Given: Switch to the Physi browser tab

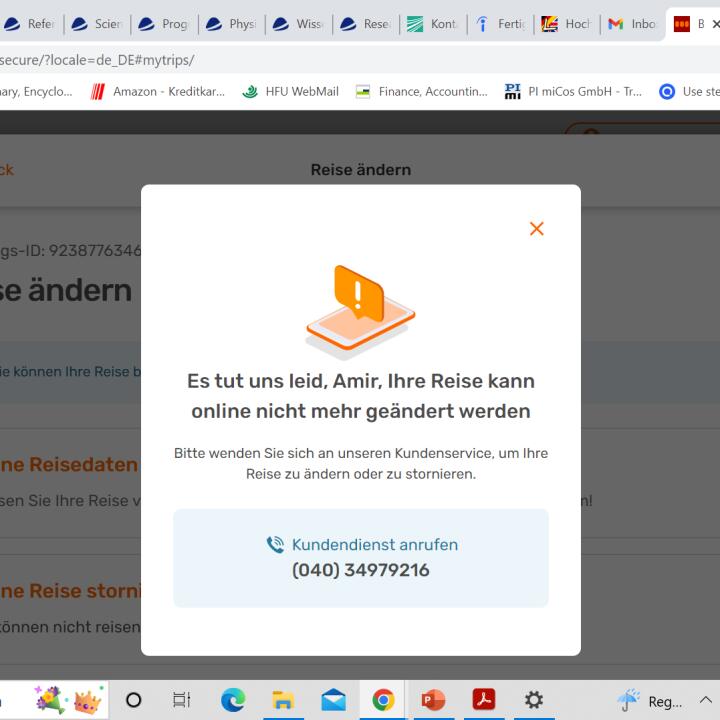Looking at the screenshot, I should point(231,24).
